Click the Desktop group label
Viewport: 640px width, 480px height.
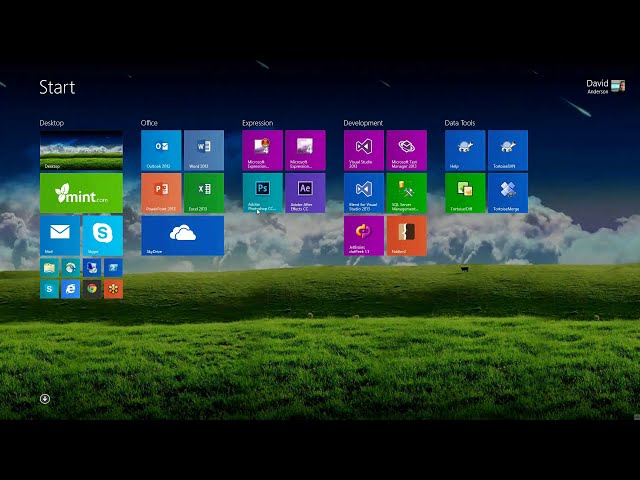(x=52, y=123)
